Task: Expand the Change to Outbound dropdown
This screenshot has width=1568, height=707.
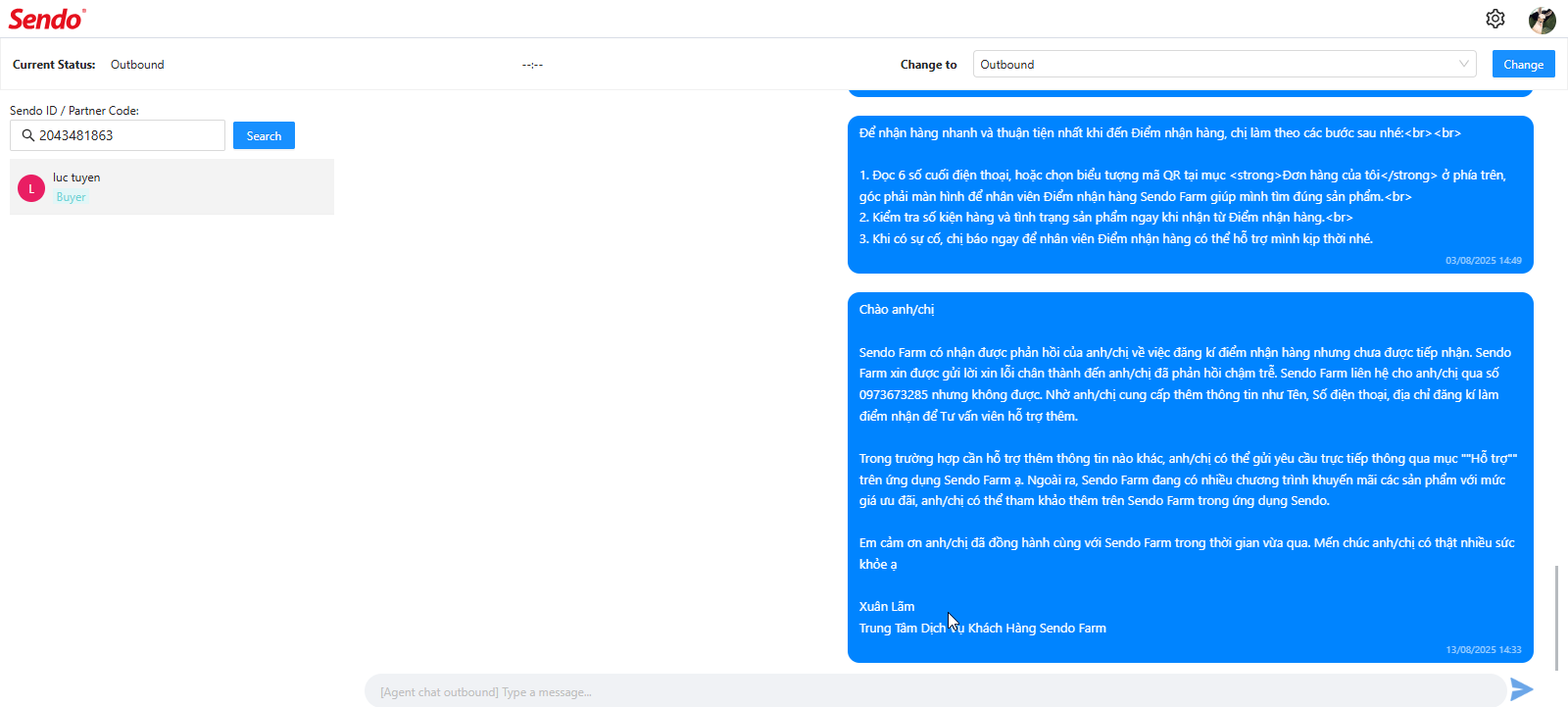Action: click(1224, 64)
